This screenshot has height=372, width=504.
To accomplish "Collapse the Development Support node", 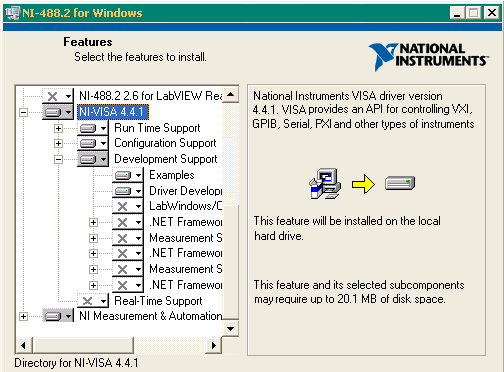I will pyautogui.click(x=58, y=159).
